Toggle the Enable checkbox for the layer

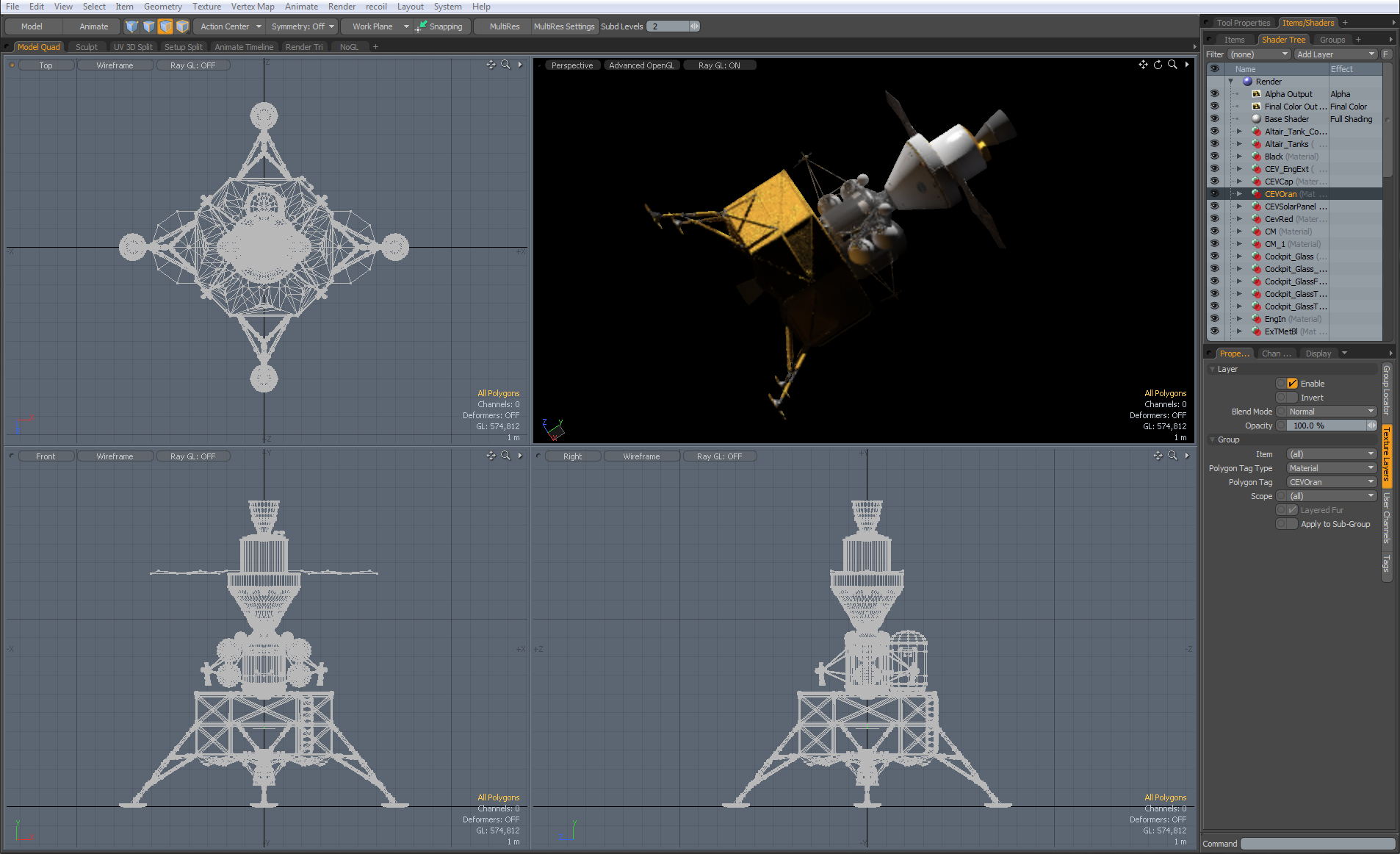tap(1292, 384)
